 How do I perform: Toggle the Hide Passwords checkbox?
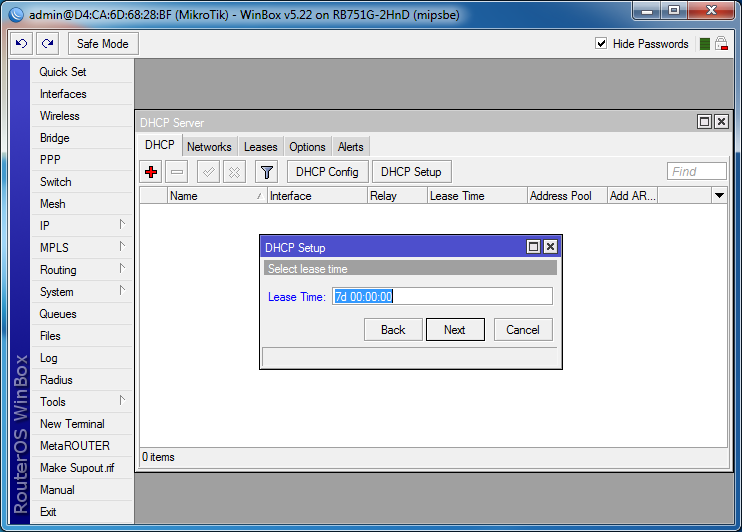tap(601, 44)
